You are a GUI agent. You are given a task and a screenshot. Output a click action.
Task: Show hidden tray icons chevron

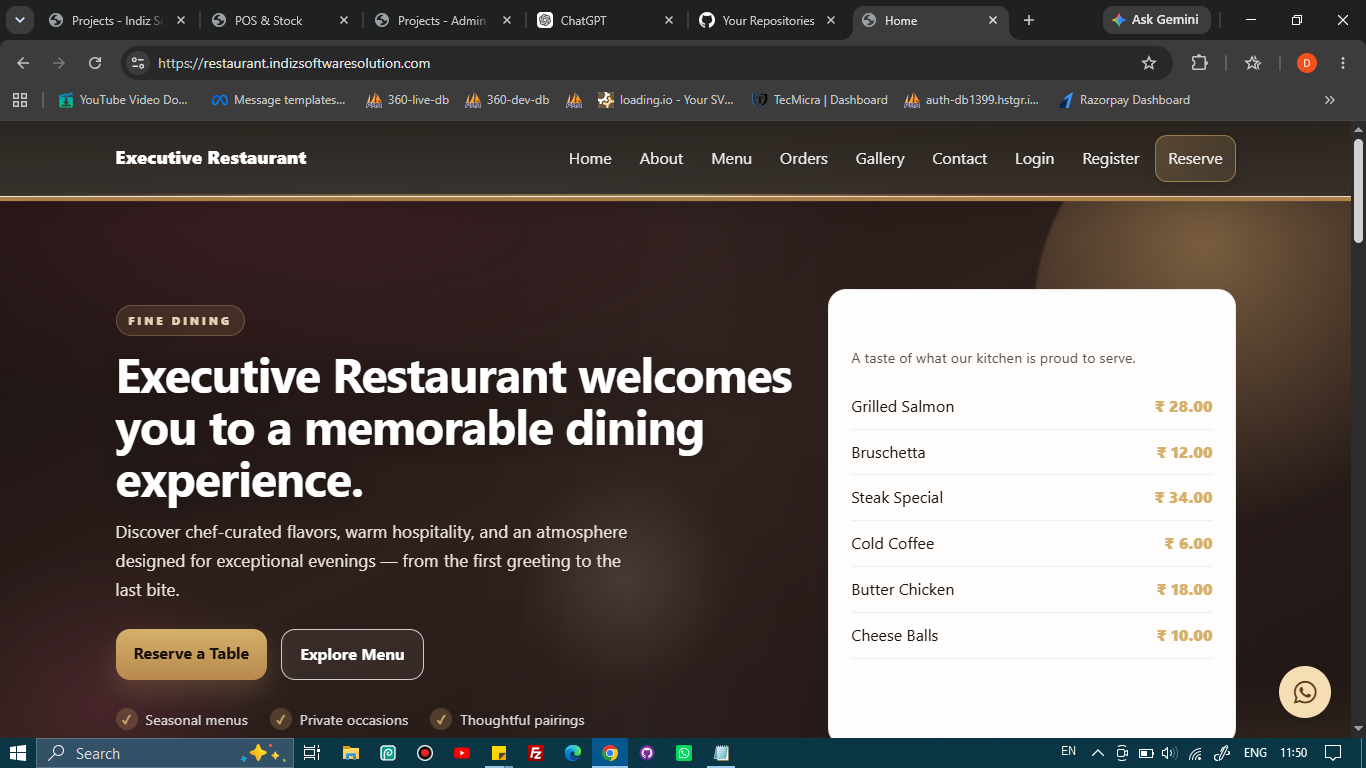tap(1097, 752)
